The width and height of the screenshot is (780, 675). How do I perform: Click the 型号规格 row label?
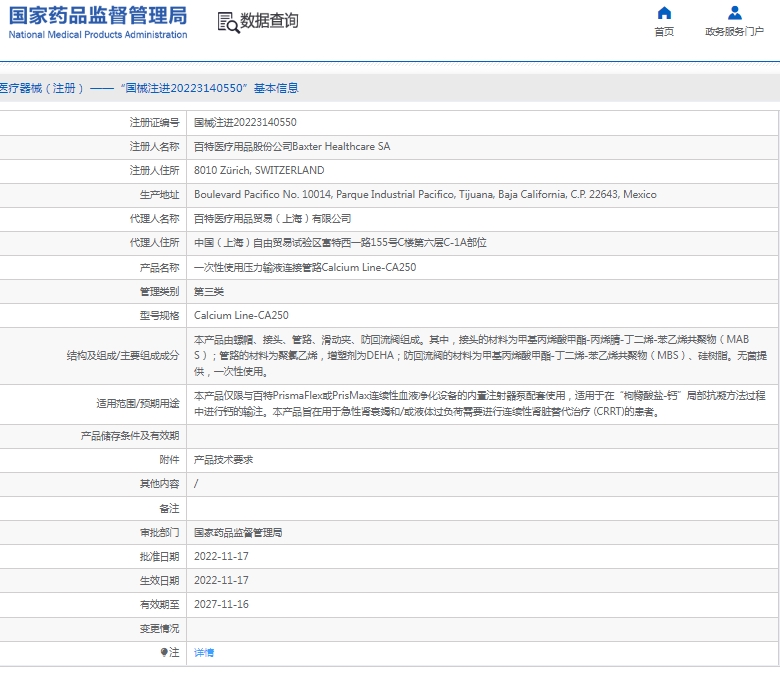(x=159, y=316)
